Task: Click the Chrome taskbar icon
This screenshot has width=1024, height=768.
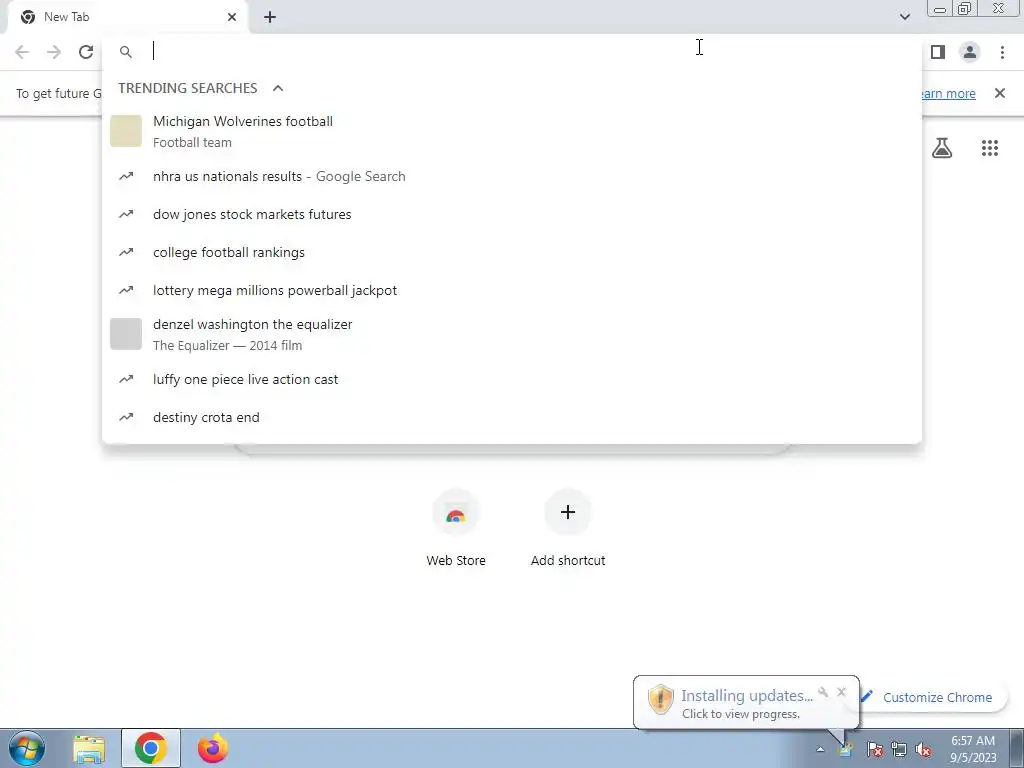Action: (x=151, y=748)
